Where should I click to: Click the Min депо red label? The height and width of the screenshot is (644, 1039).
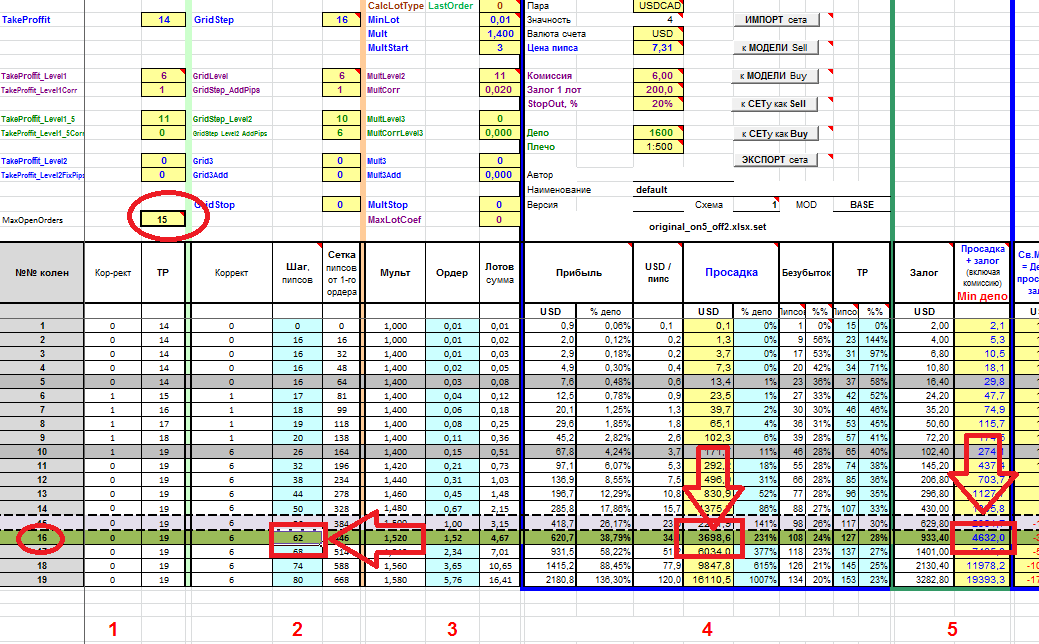coord(982,296)
